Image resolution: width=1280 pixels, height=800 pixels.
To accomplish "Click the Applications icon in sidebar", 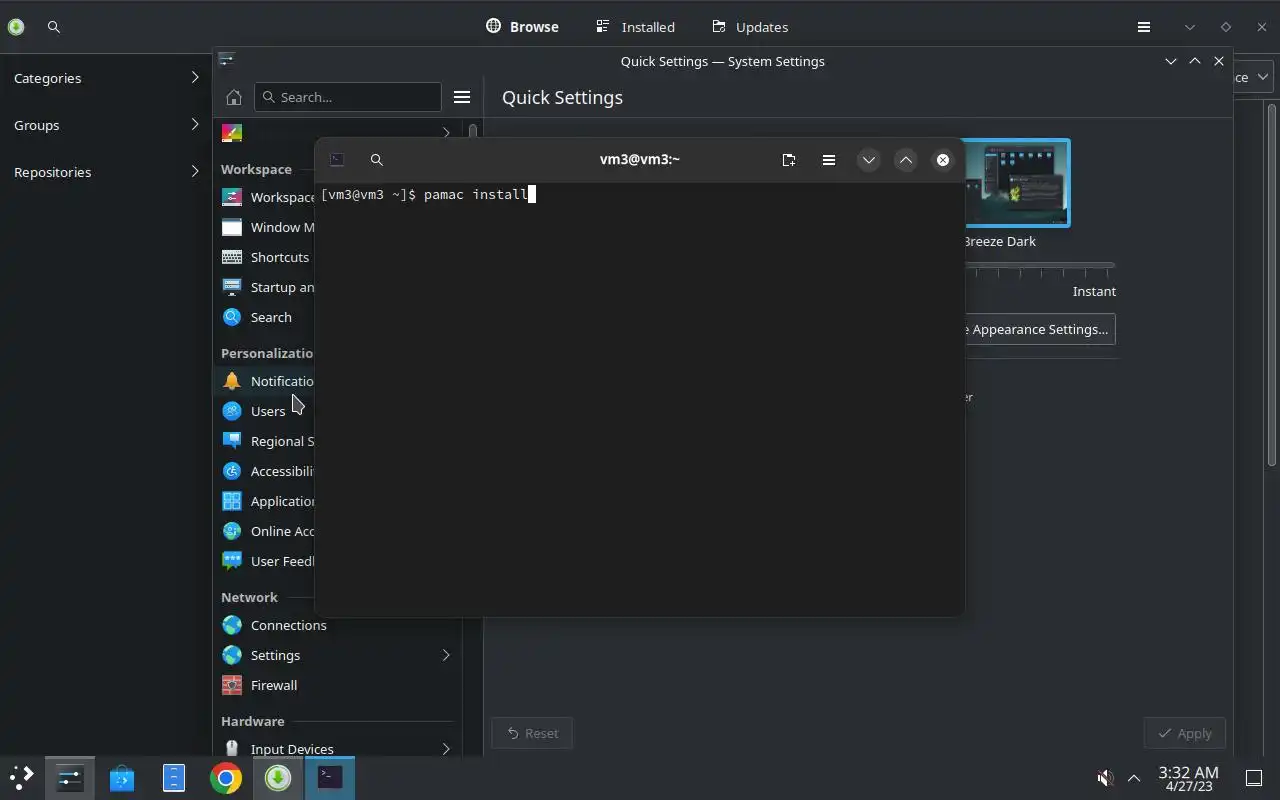I will [x=232, y=501].
